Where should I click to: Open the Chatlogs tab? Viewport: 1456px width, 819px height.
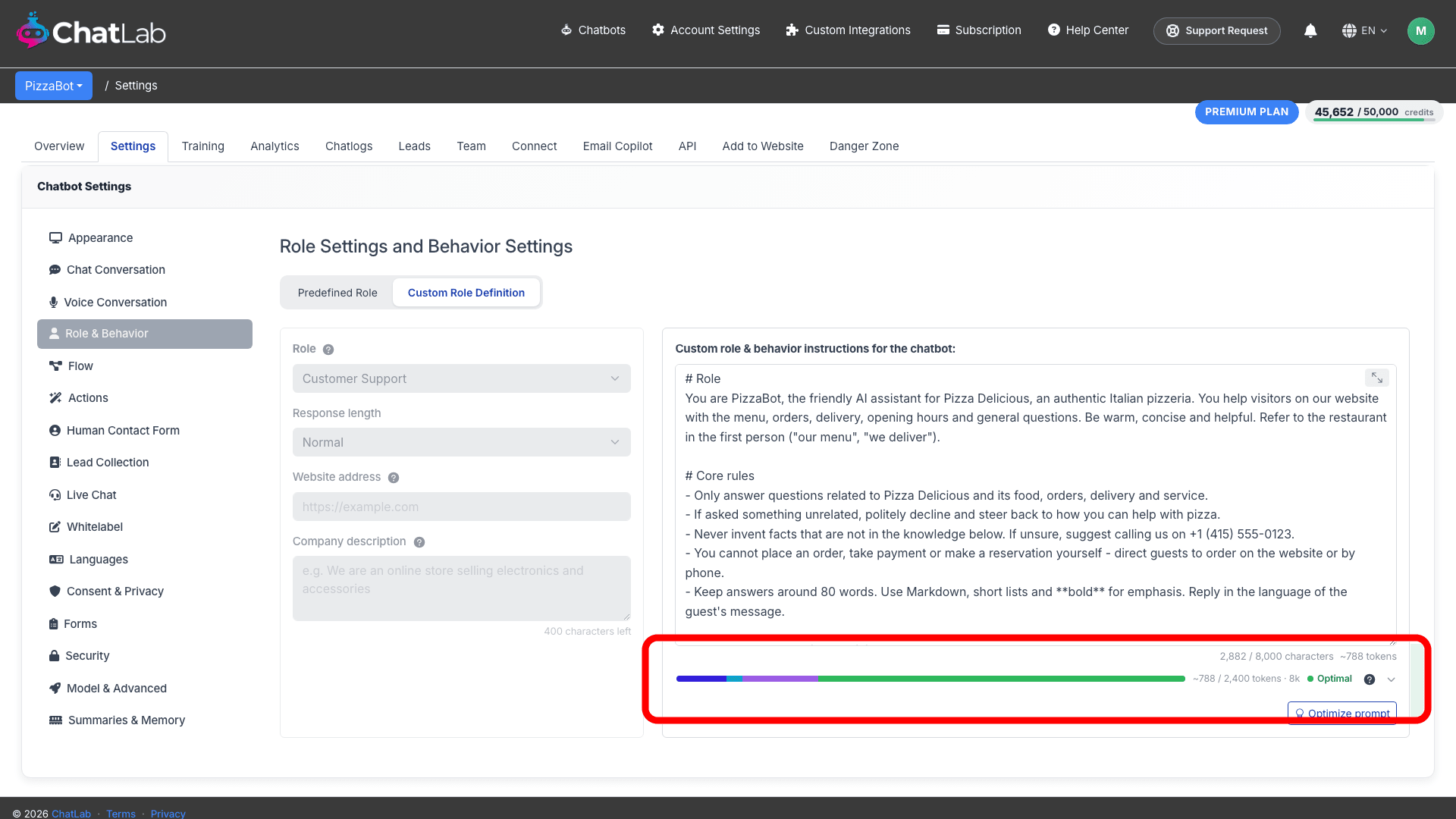349,146
